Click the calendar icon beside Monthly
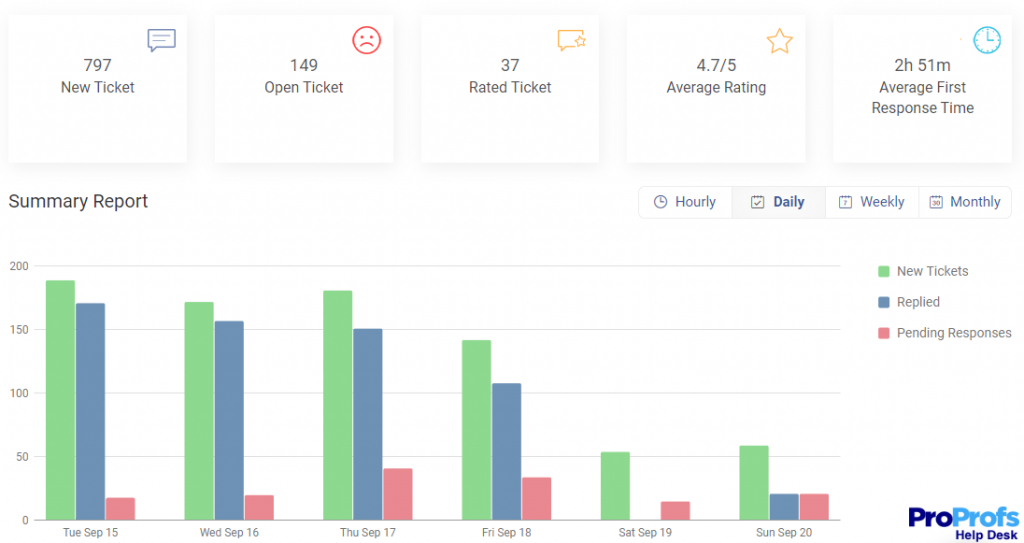Viewport: 1024px width, 543px height. tap(936, 202)
